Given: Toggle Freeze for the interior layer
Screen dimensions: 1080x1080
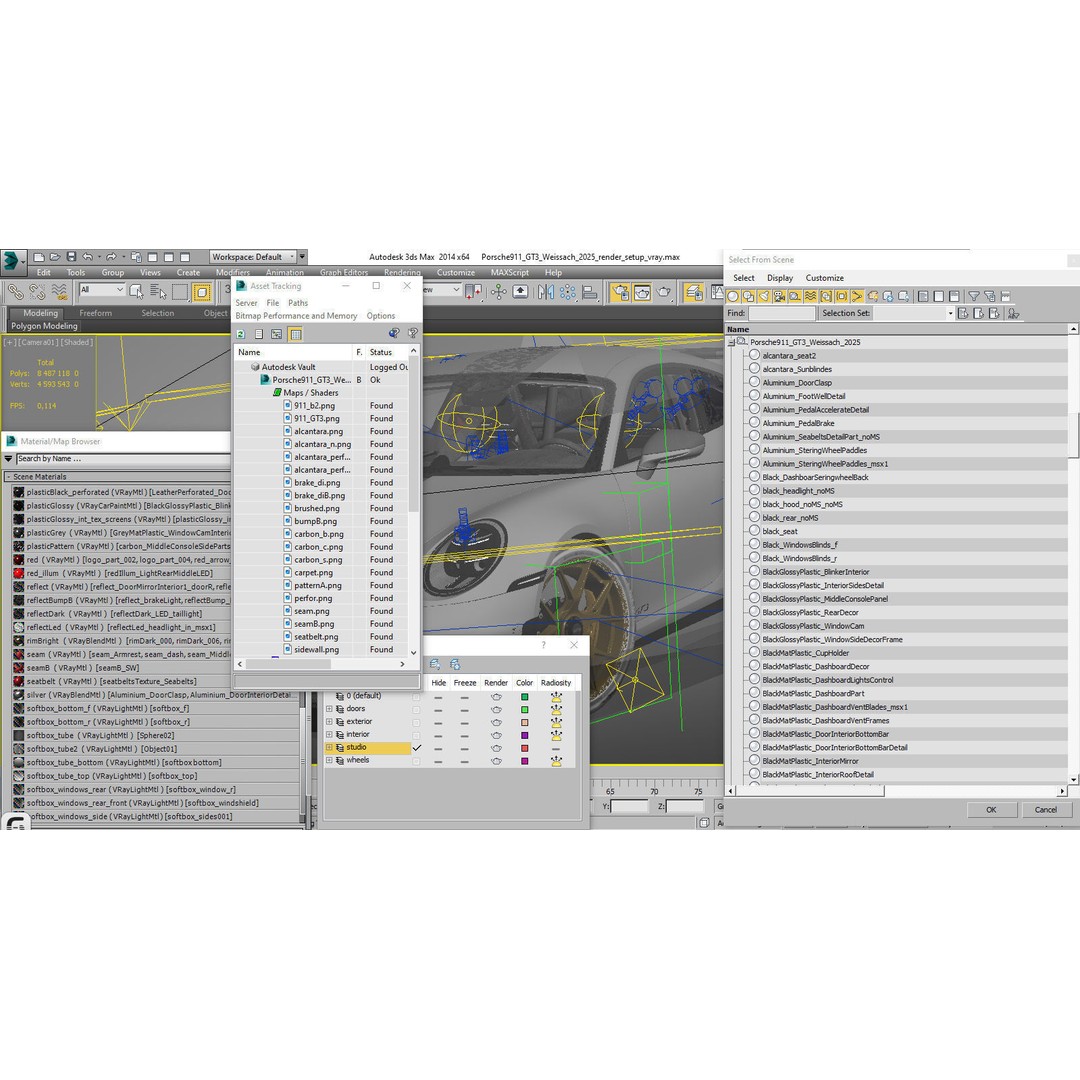Looking at the screenshot, I should tap(464, 736).
